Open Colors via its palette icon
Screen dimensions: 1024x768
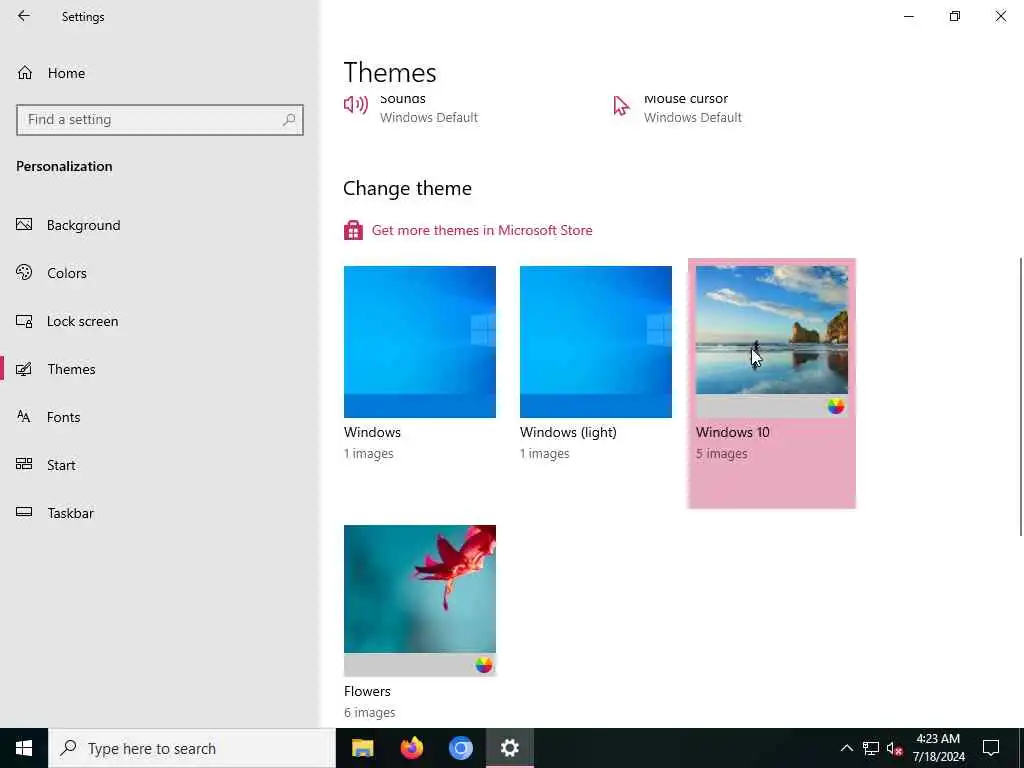24,272
